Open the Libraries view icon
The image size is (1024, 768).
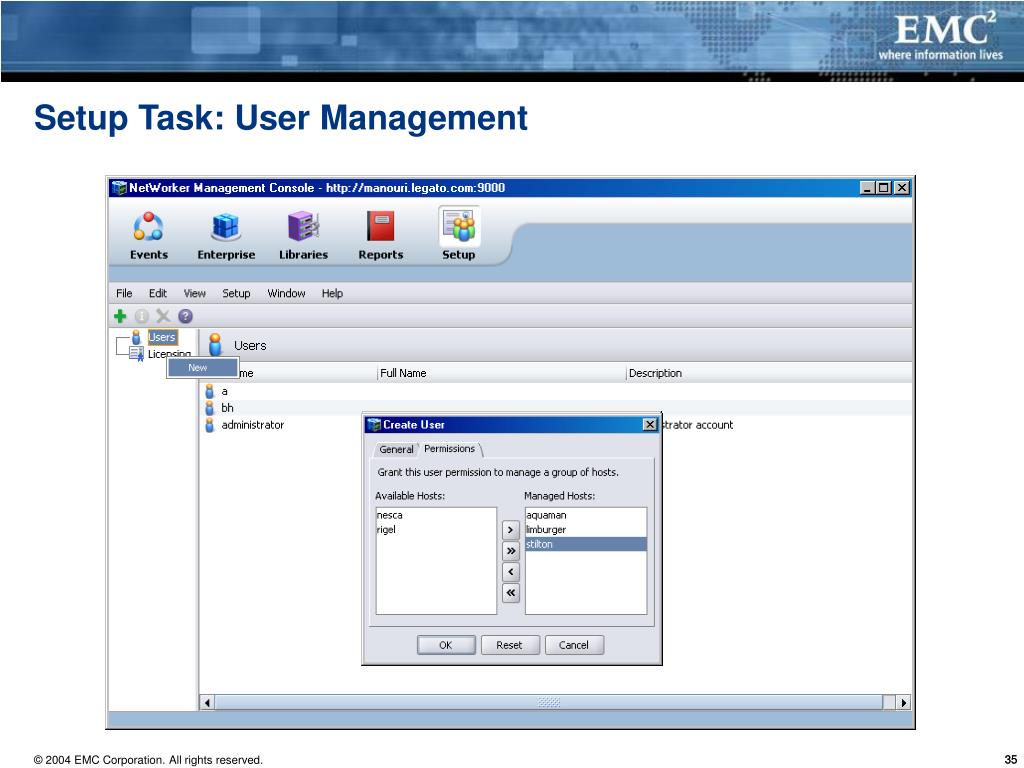point(304,227)
